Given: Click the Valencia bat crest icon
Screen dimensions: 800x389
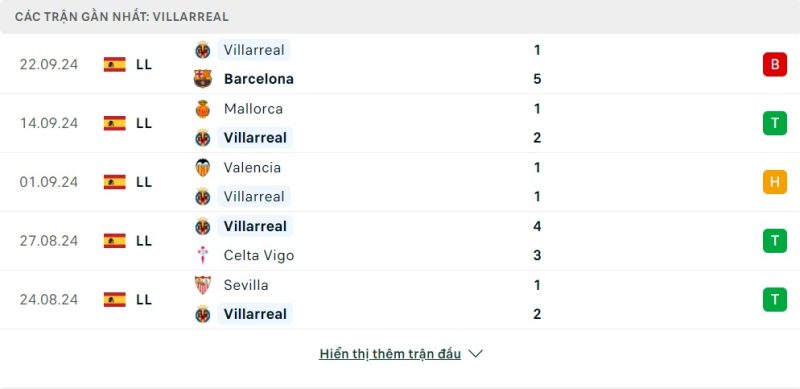Looking at the screenshot, I should [203, 167].
